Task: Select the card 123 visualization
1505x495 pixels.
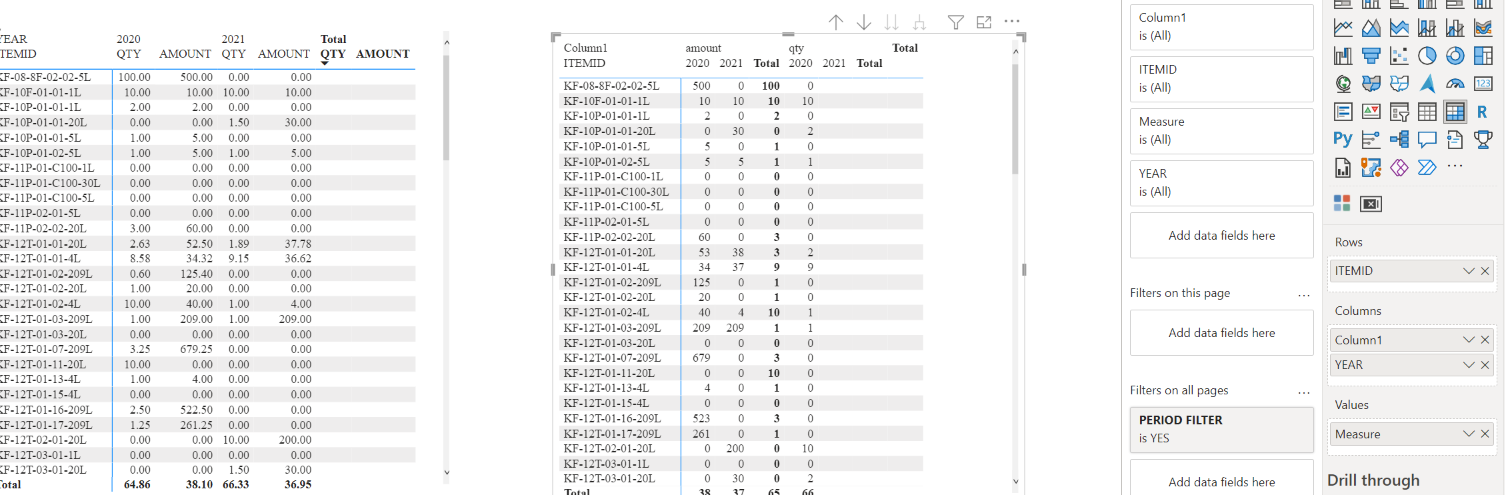Action: click(1483, 83)
